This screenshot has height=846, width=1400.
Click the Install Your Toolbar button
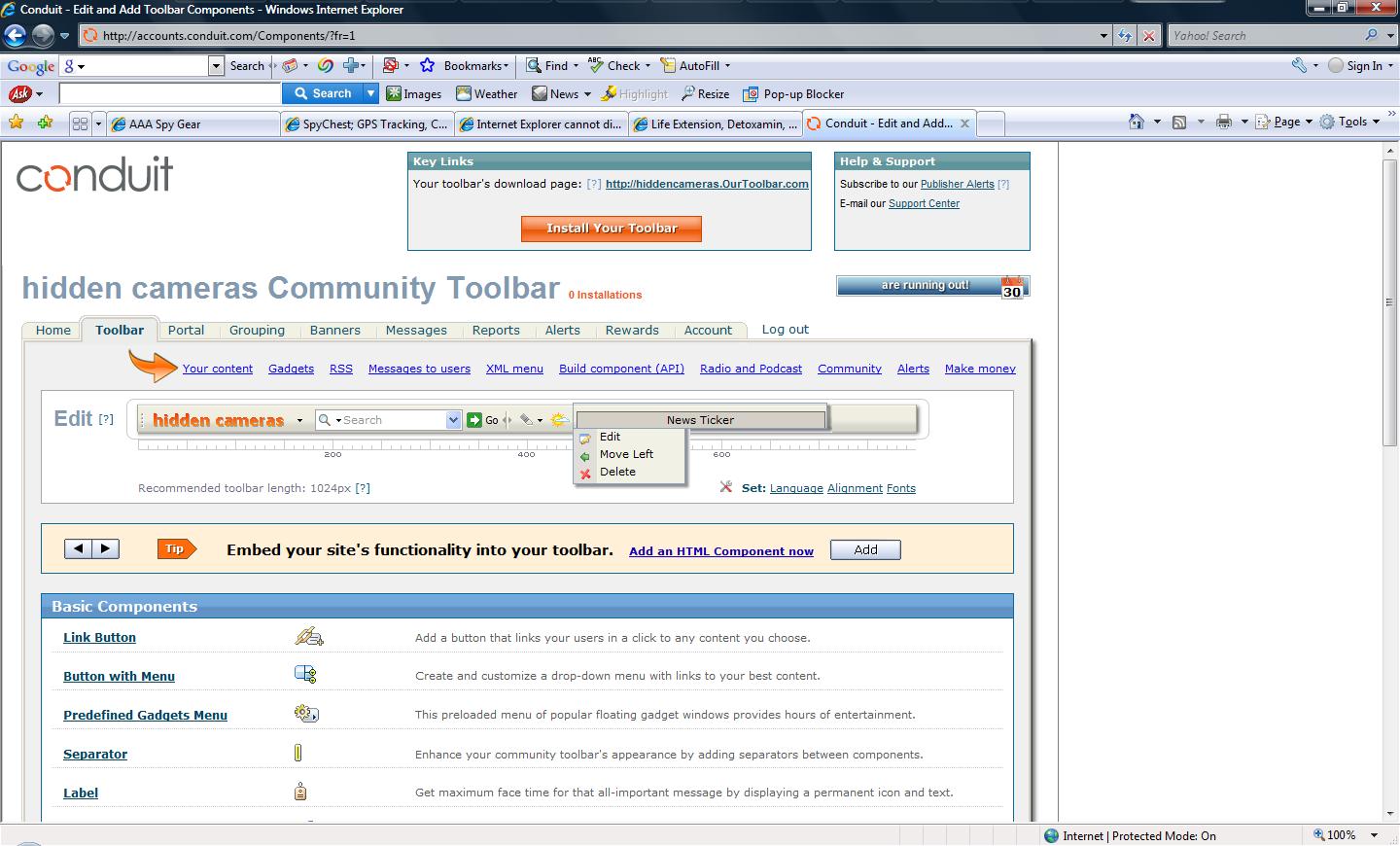612,229
